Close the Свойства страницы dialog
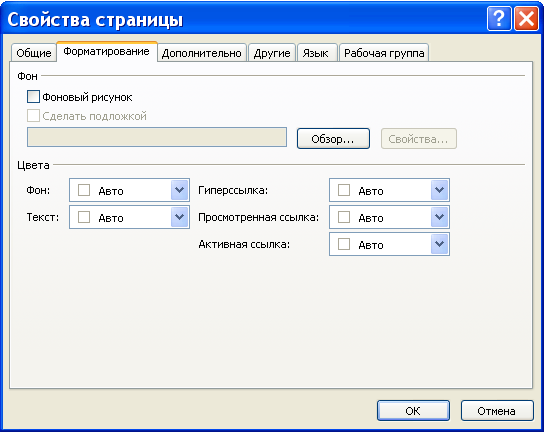This screenshot has width=547, height=435. [526, 18]
